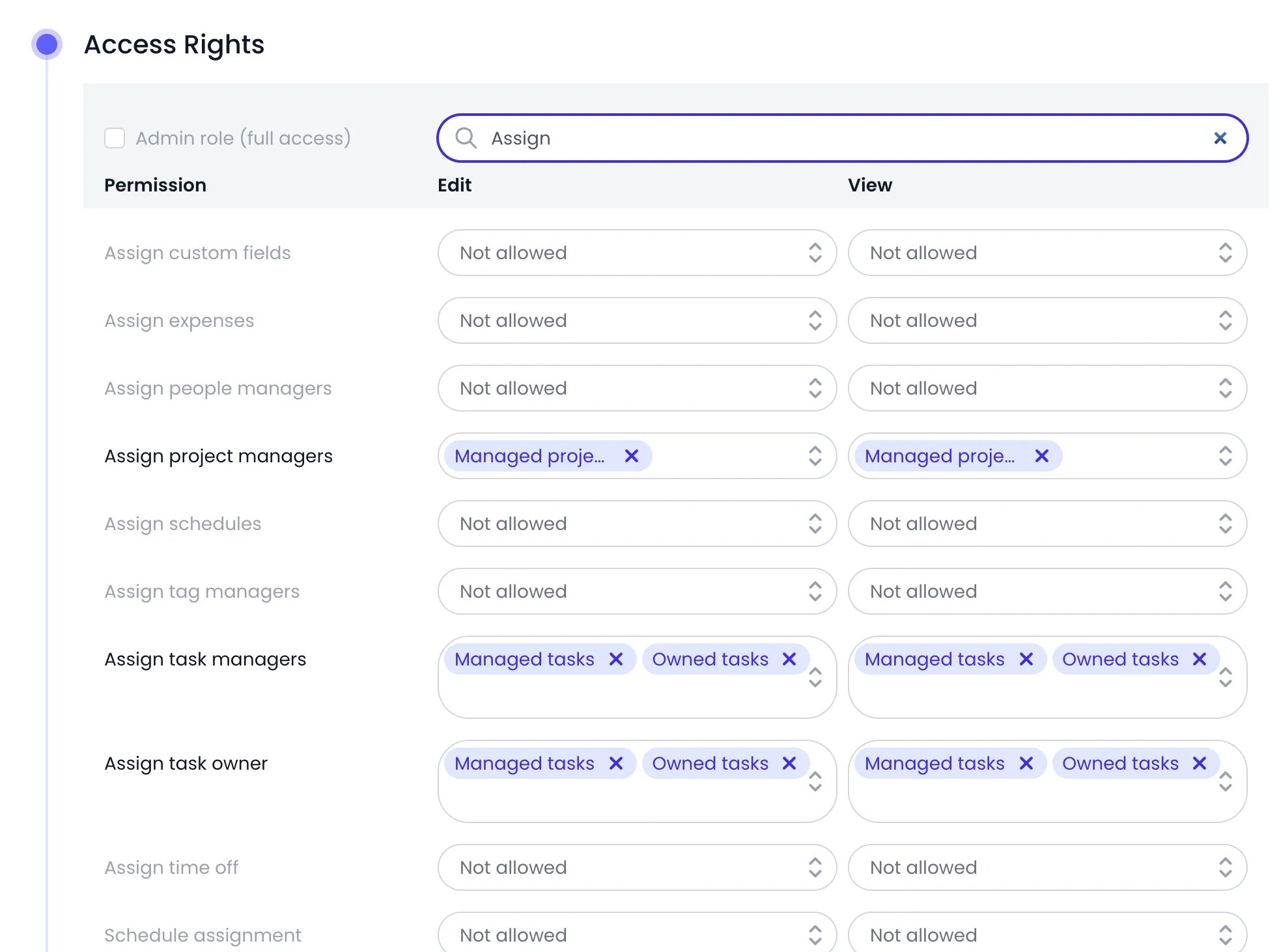The height and width of the screenshot is (952, 1279).
Task: Open Edit dropdown for Assign expenses
Action: (637, 320)
